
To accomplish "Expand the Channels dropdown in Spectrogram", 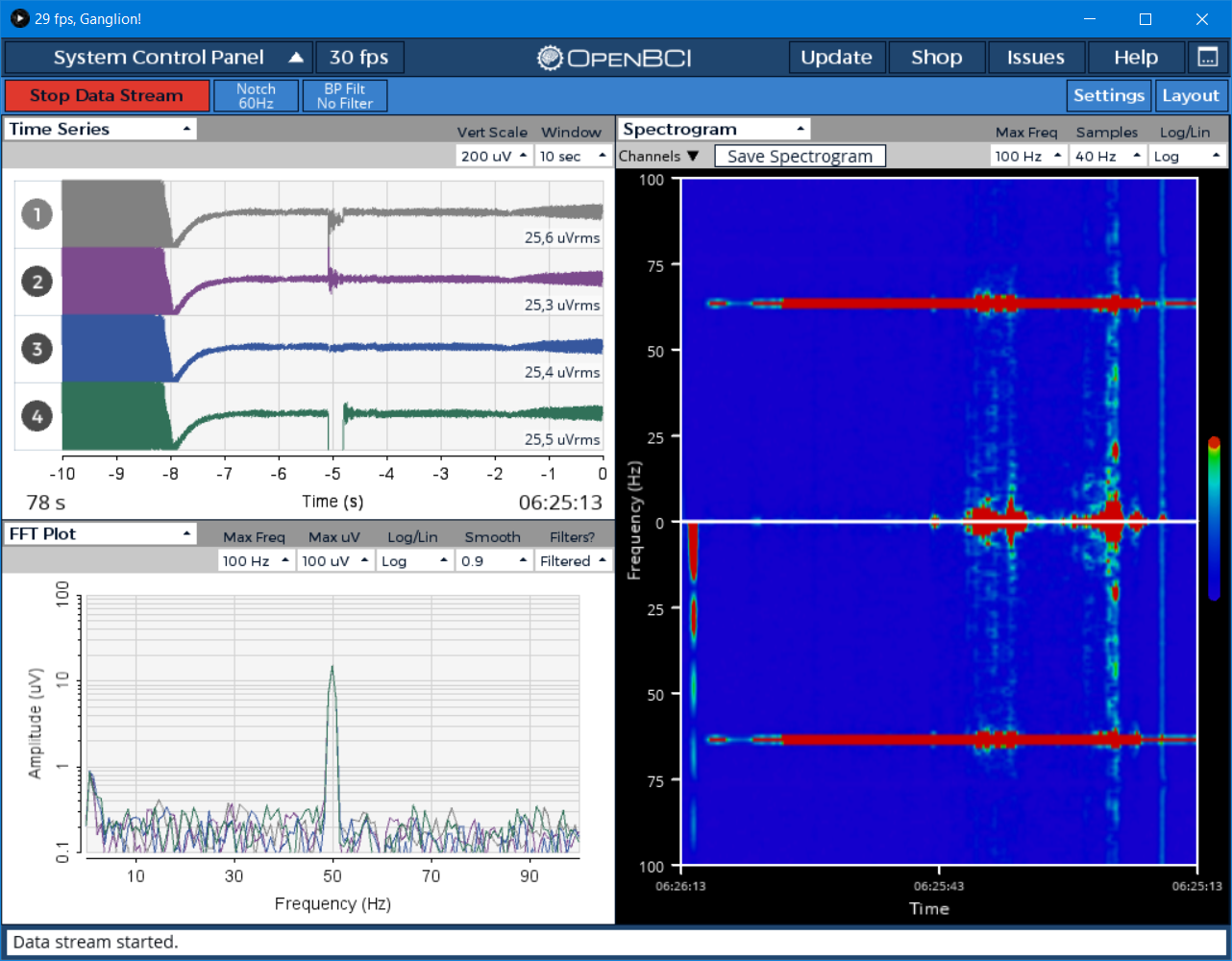I will click(x=660, y=155).
